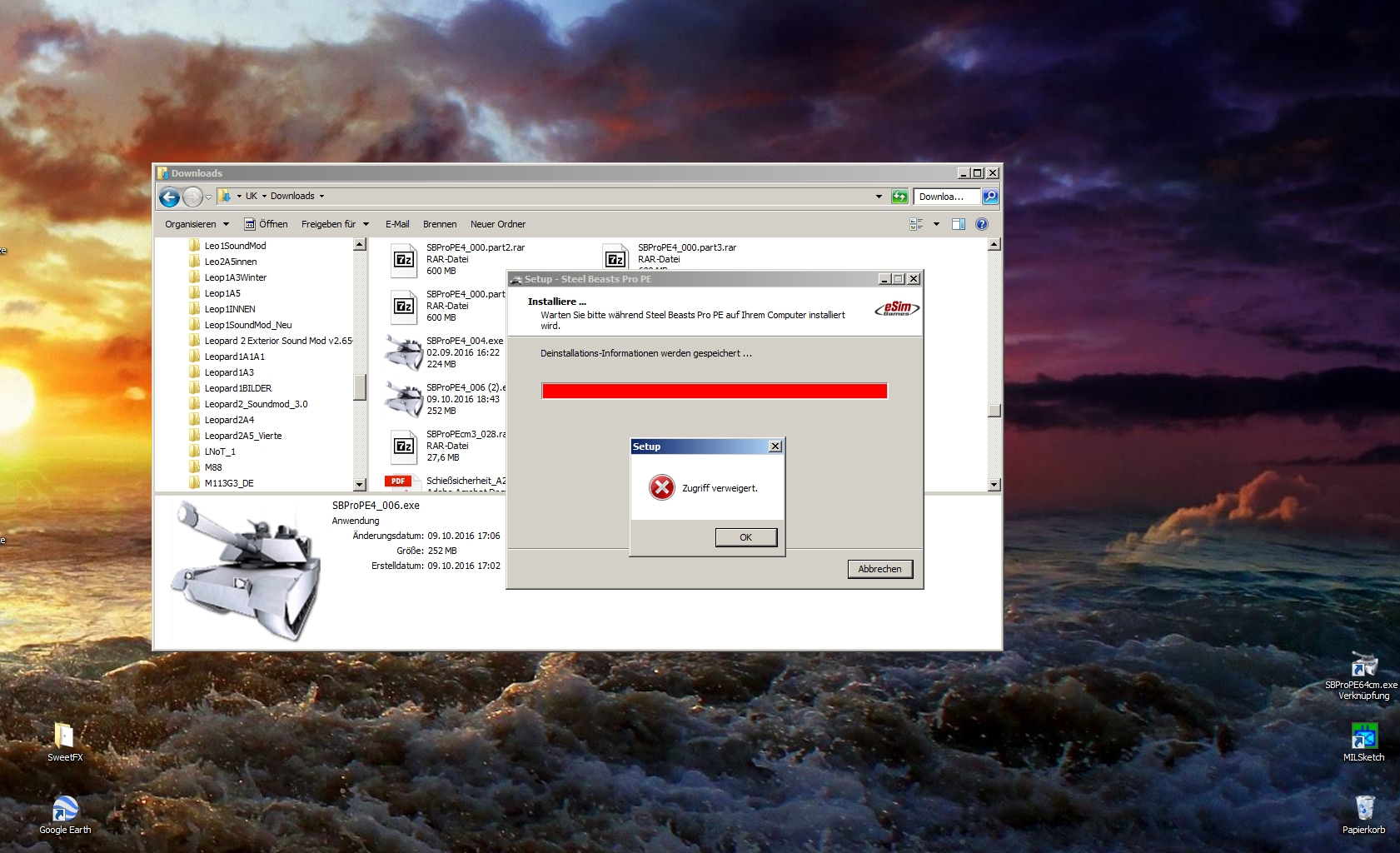The image size is (1400, 853).
Task: Click the change view icon
Action: (916, 224)
